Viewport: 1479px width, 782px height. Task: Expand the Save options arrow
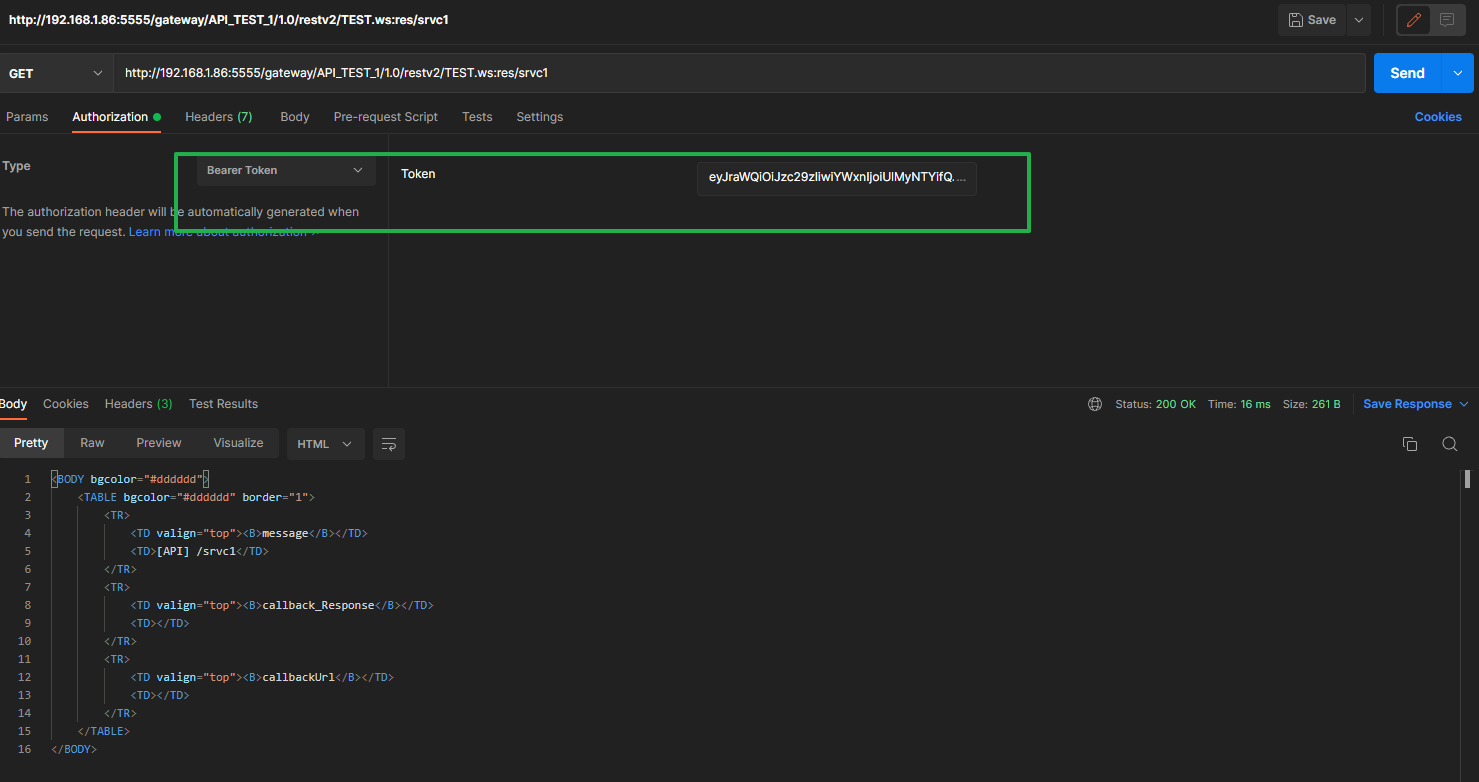[1357, 20]
